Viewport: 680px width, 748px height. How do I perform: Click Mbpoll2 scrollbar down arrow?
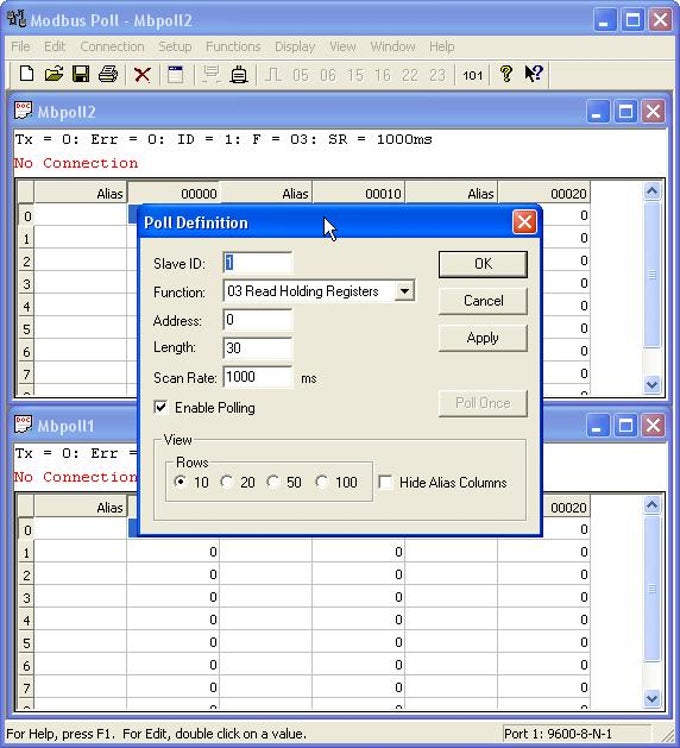(x=652, y=384)
